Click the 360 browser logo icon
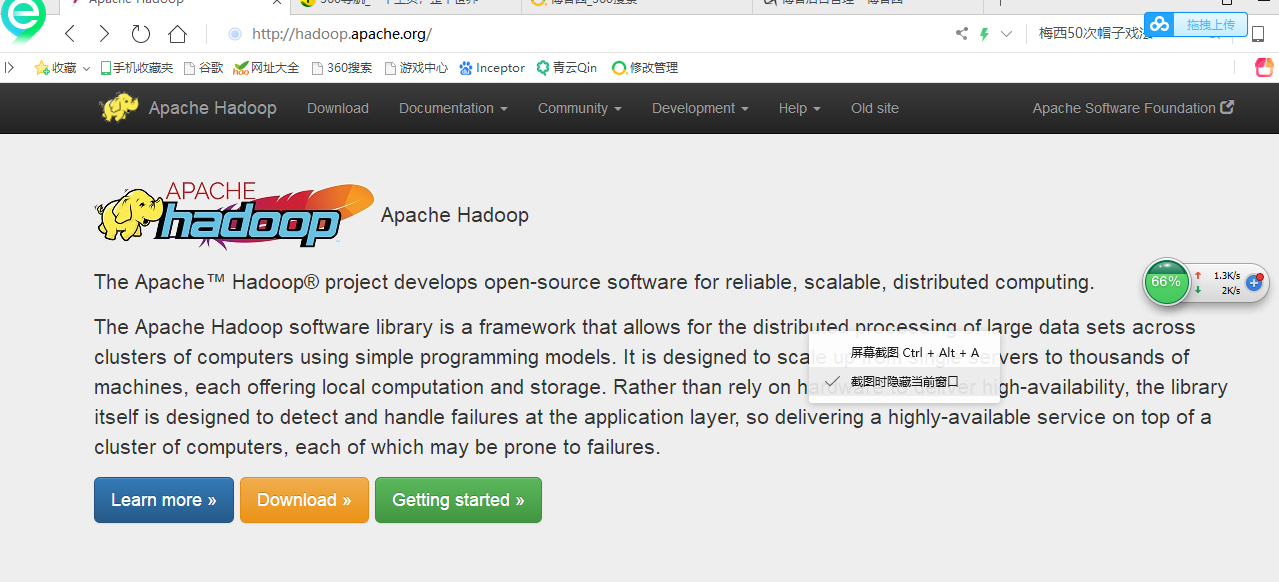The height and width of the screenshot is (582, 1279). (23, 20)
